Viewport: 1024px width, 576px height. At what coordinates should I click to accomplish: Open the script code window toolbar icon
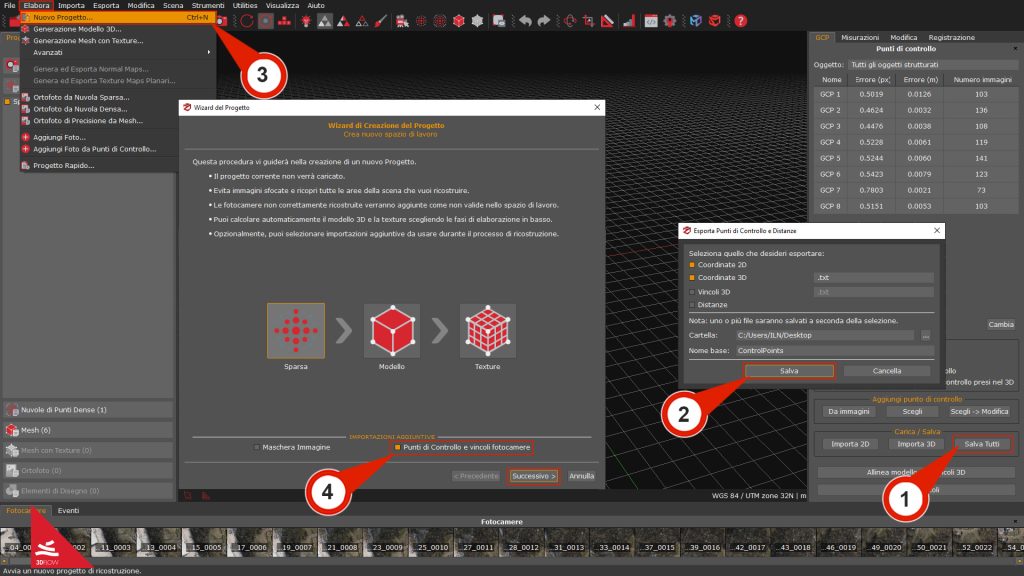[651, 21]
